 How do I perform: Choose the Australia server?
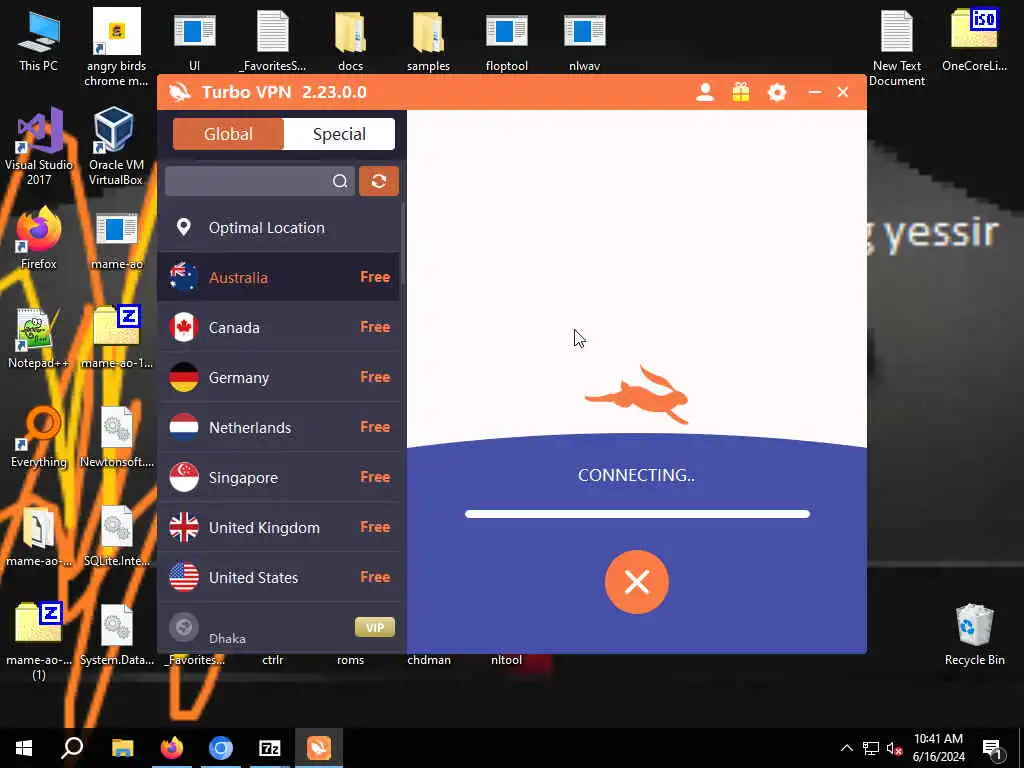pyautogui.click(x=279, y=277)
